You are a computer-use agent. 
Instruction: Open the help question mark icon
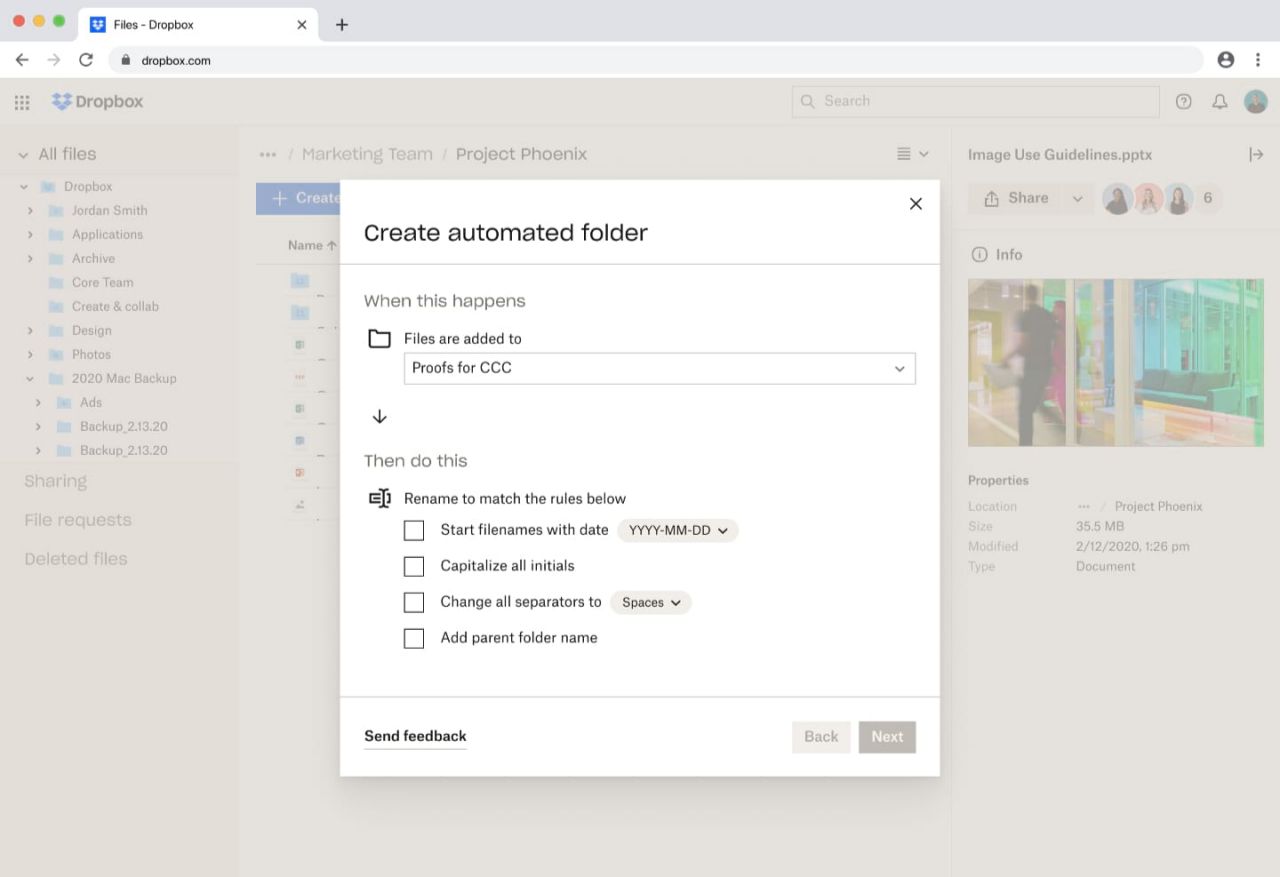[x=1184, y=101]
